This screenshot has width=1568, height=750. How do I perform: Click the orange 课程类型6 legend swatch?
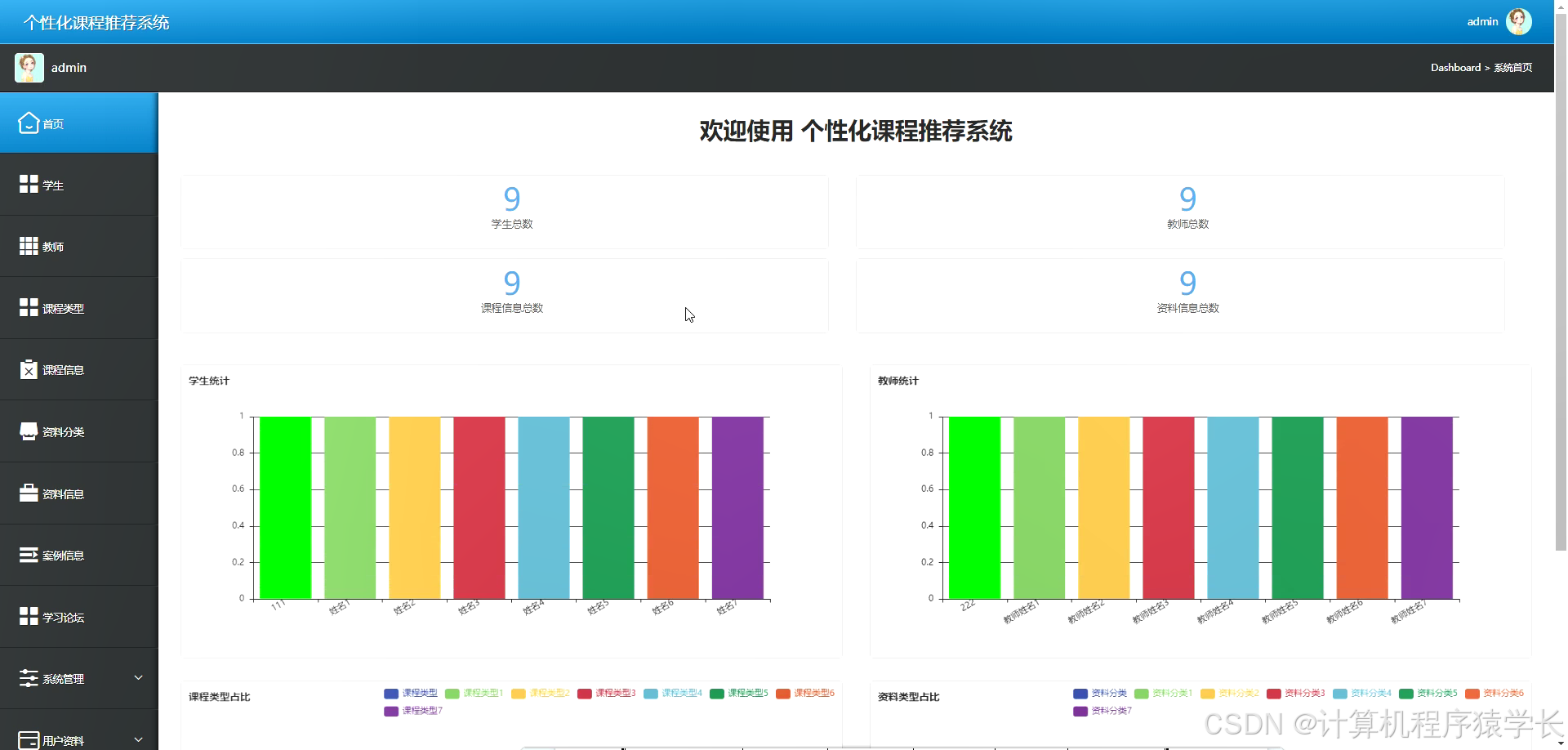click(x=783, y=694)
